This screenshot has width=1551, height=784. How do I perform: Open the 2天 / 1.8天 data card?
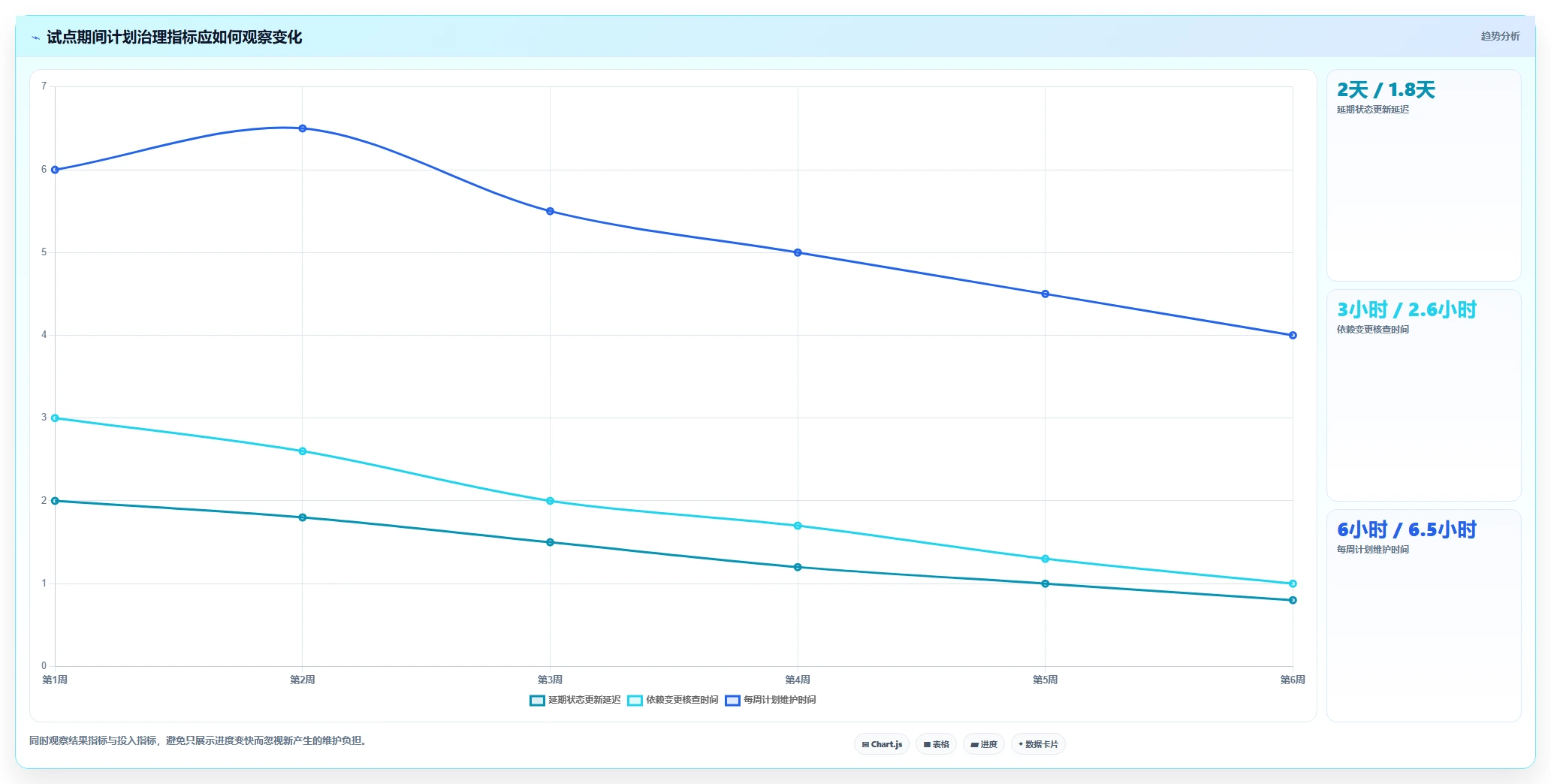pos(1423,175)
